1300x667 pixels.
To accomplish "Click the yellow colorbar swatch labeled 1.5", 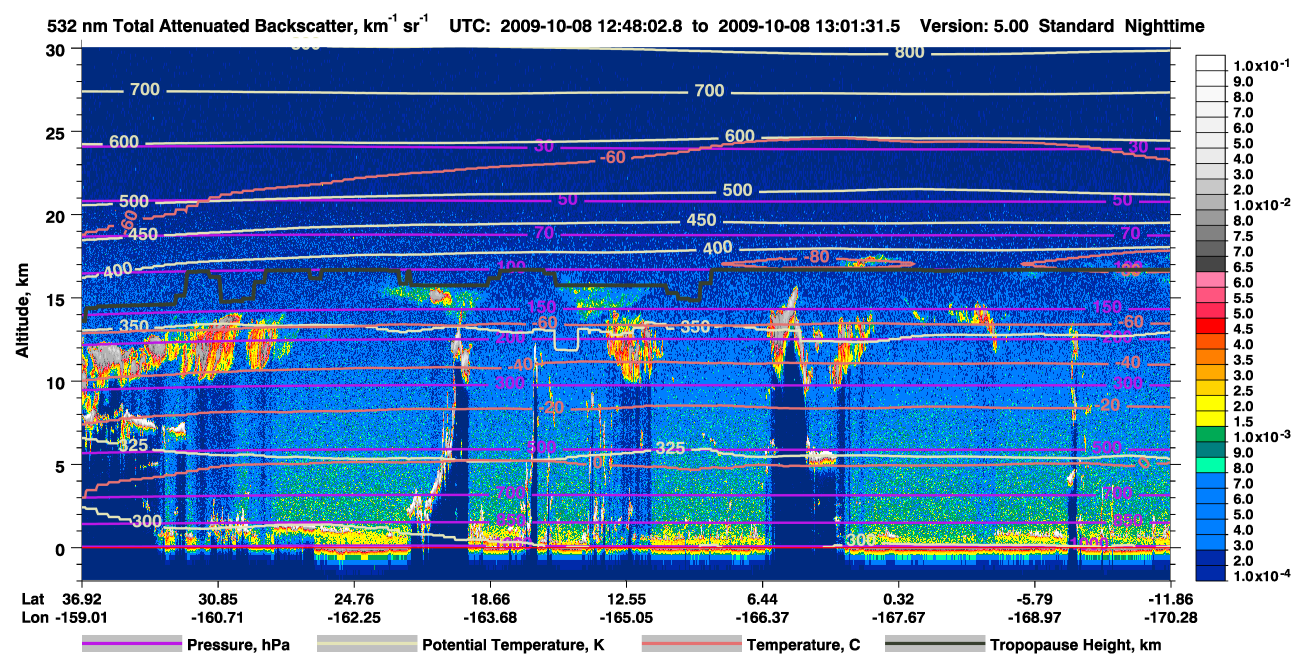I will point(1212,419).
